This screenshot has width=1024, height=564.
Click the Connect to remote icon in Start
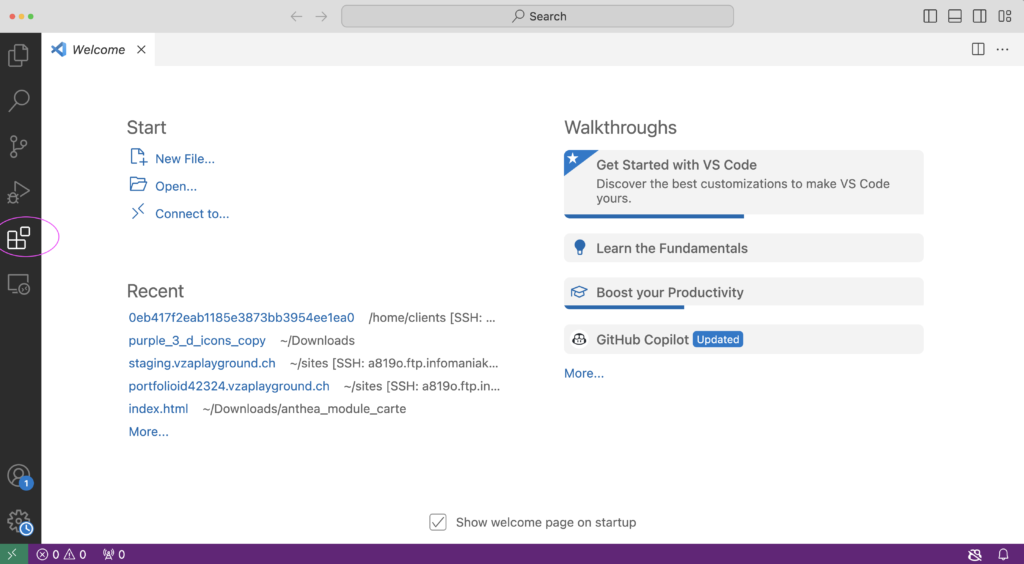point(138,212)
